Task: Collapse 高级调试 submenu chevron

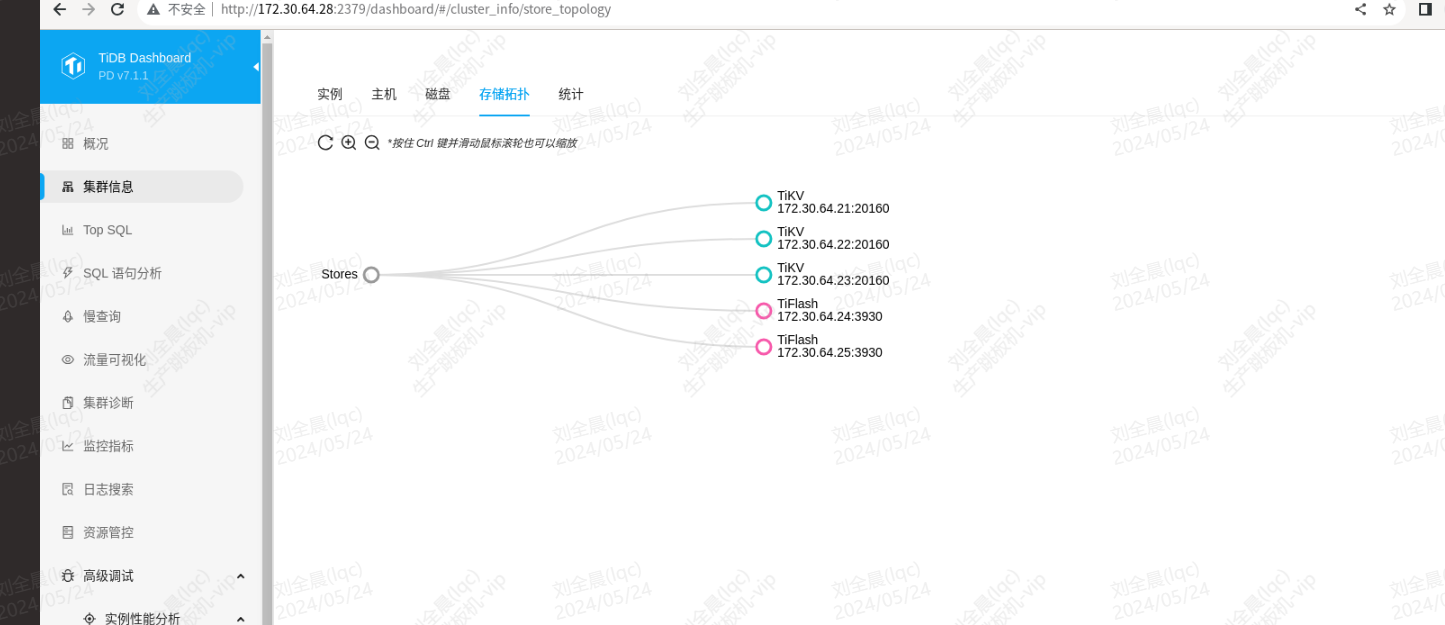Action: pos(241,576)
